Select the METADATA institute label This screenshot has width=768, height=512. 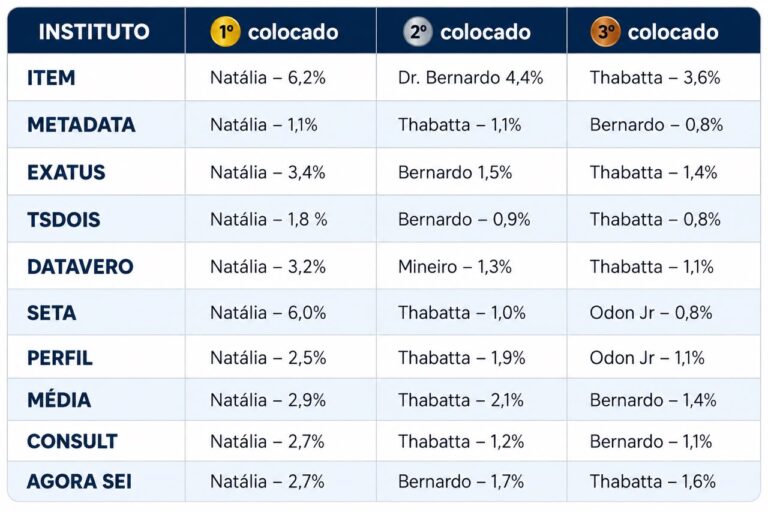click(x=81, y=125)
